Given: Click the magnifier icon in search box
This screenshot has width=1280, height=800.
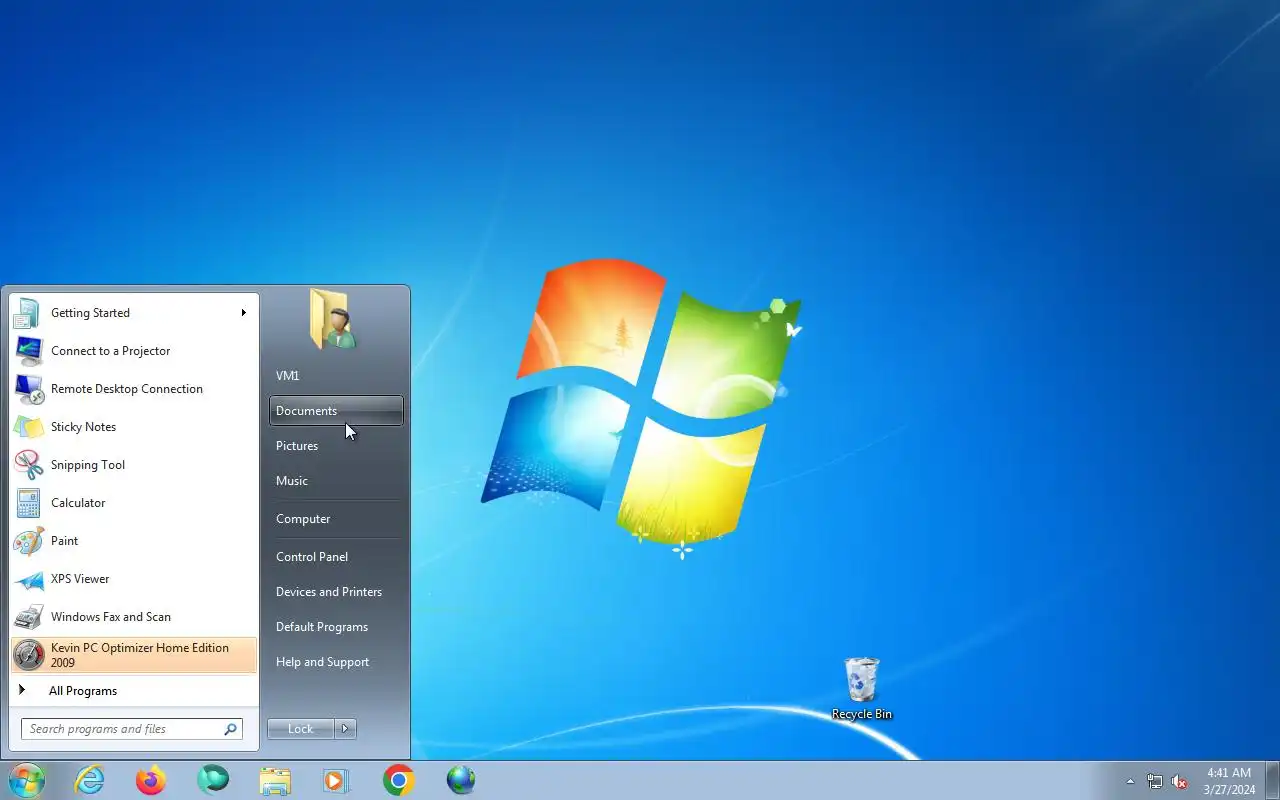Looking at the screenshot, I should [x=230, y=729].
